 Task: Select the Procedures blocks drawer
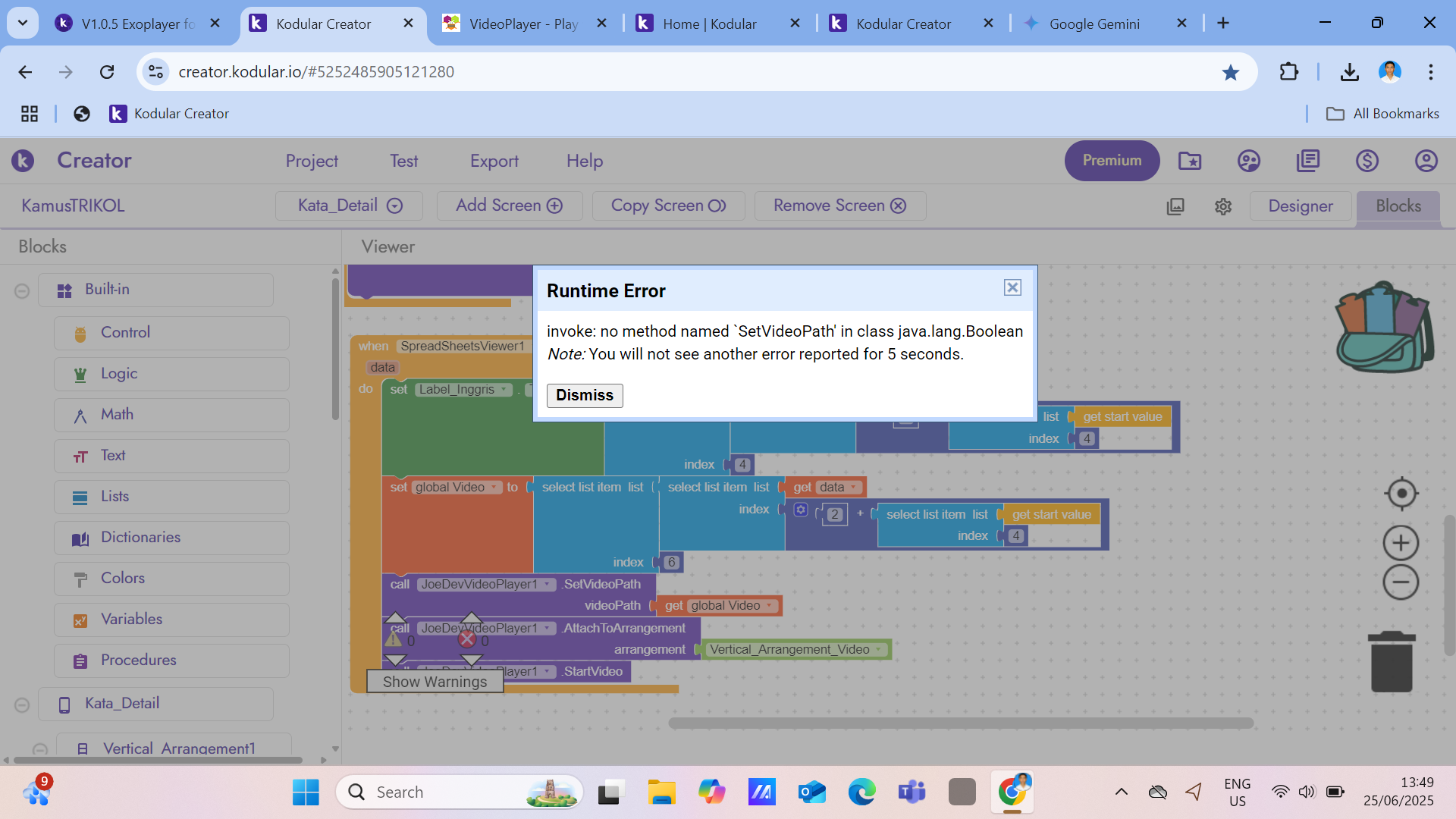[171, 661]
